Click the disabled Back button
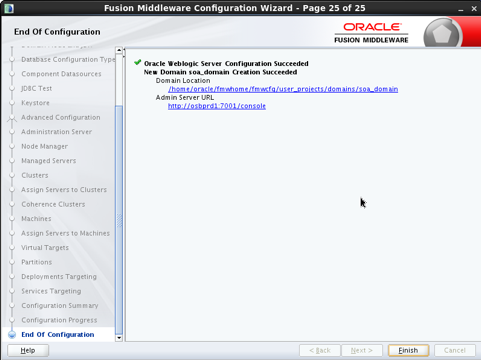Viewport: 481px width, 360px height. (320, 350)
